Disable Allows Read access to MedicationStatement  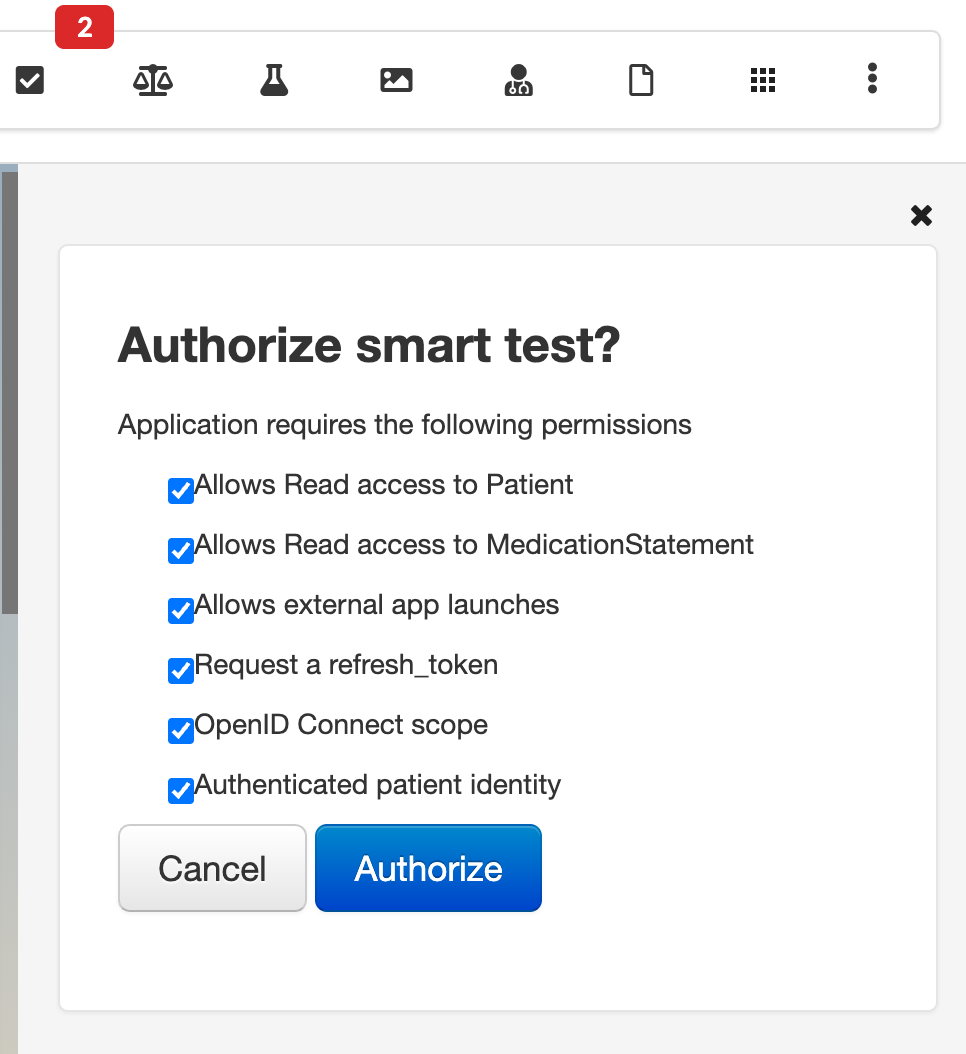coord(180,550)
